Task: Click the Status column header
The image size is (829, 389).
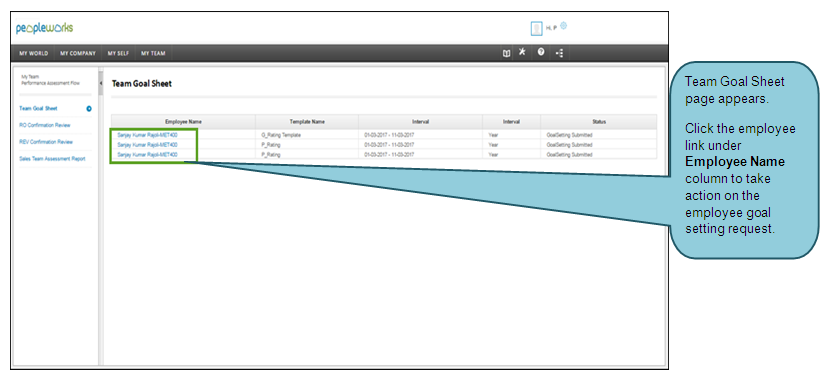Action: coord(598,122)
